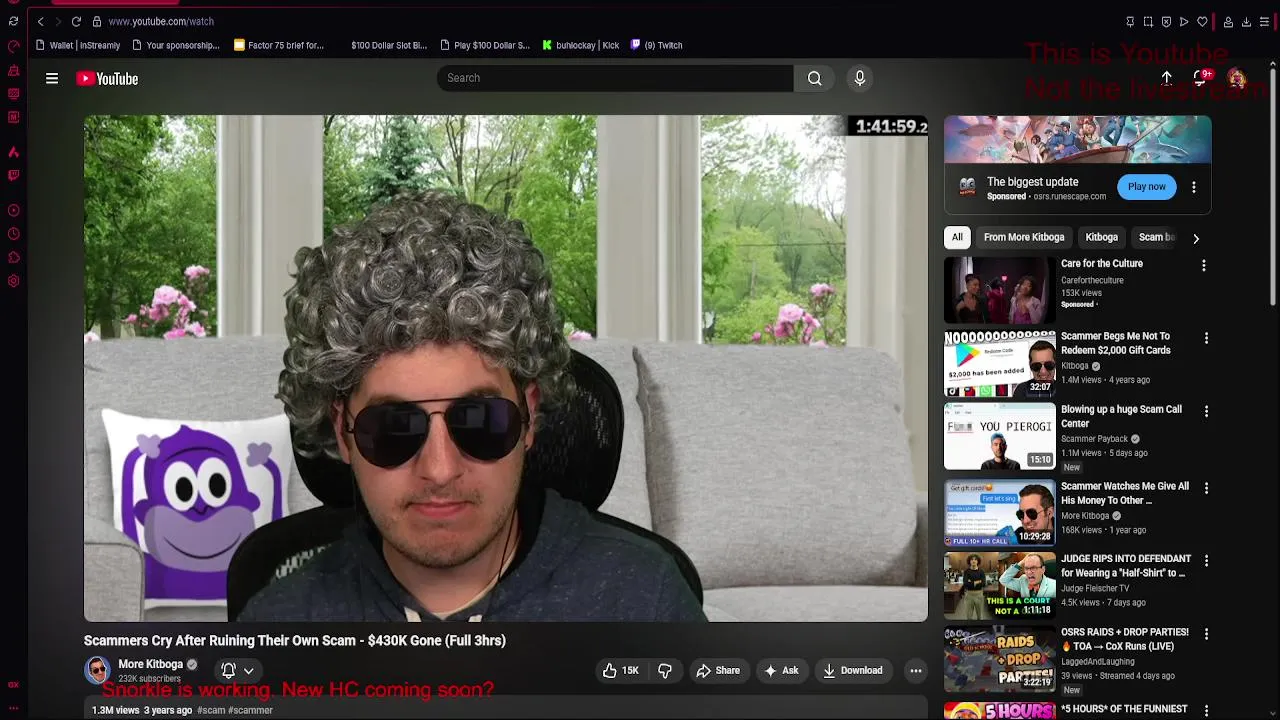Open options for OSRS RAIDS video
This screenshot has width=1280, height=720.
(1206, 634)
